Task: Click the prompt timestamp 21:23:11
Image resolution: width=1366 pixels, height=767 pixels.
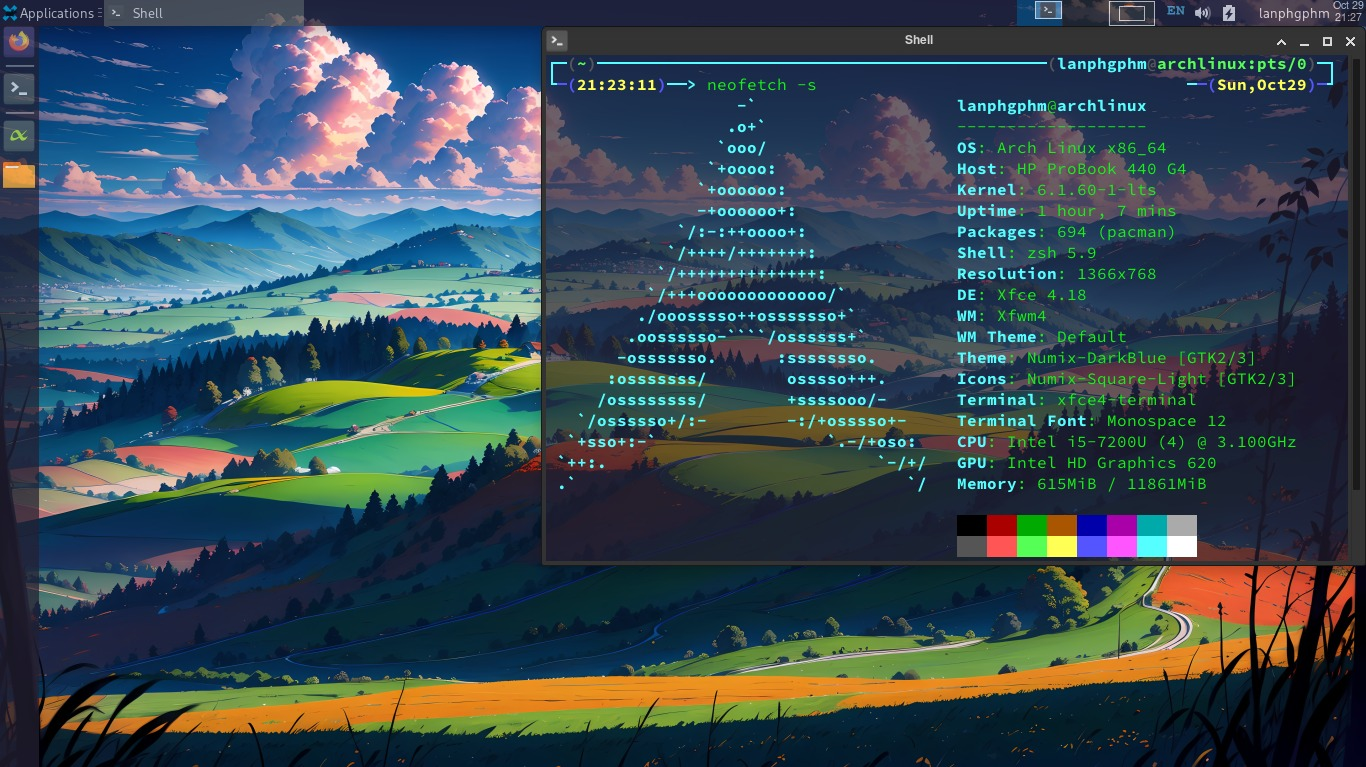Action: coord(617,85)
